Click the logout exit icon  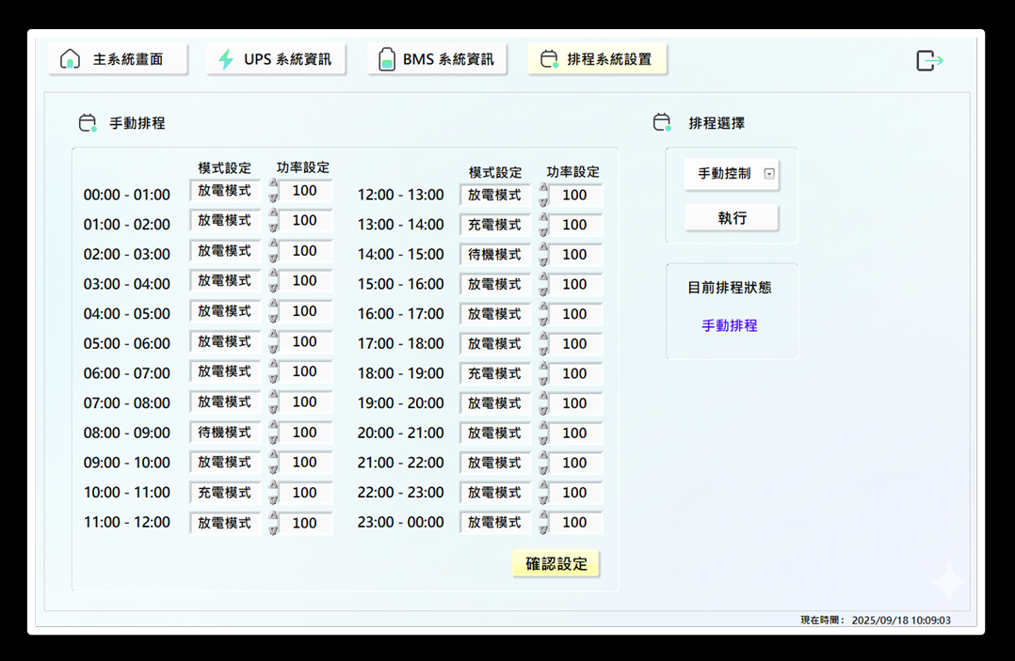click(x=929, y=61)
